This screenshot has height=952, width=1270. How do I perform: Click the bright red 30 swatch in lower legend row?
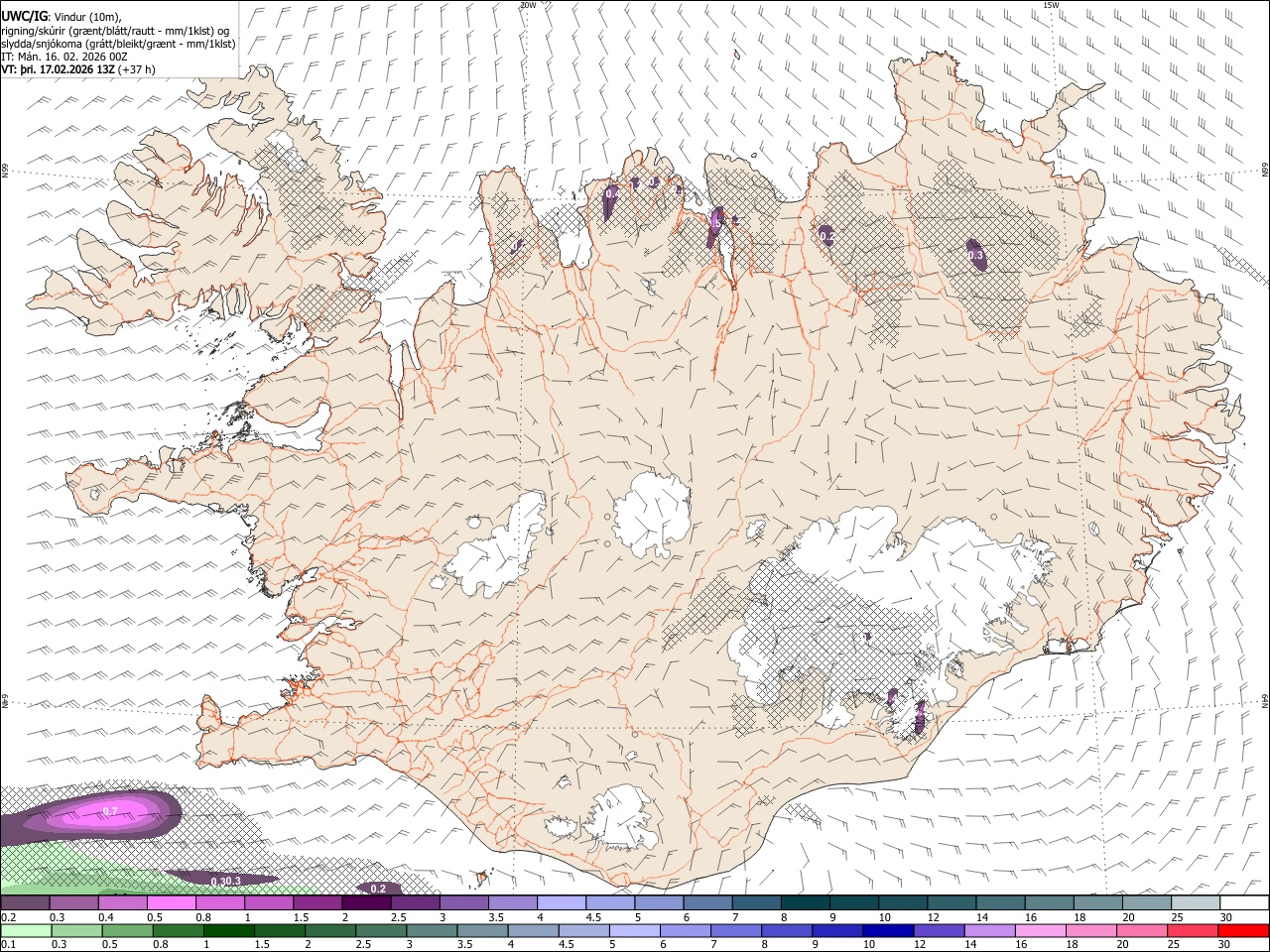click(x=1243, y=930)
